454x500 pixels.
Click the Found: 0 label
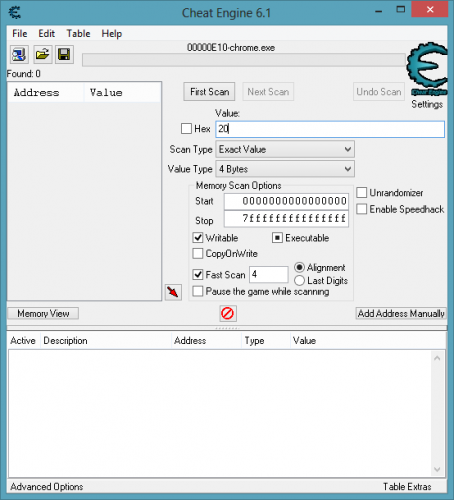pyautogui.click(x=24, y=74)
